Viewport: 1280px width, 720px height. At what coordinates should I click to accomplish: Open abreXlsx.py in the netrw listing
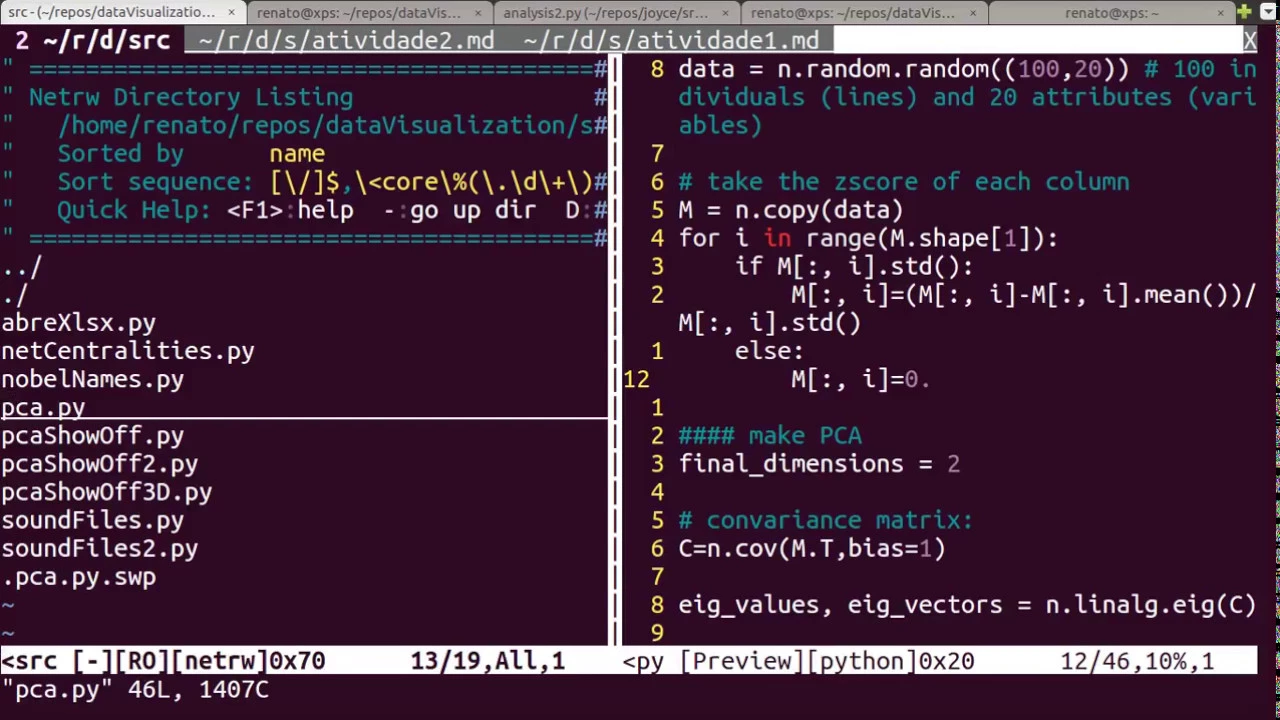coord(78,323)
